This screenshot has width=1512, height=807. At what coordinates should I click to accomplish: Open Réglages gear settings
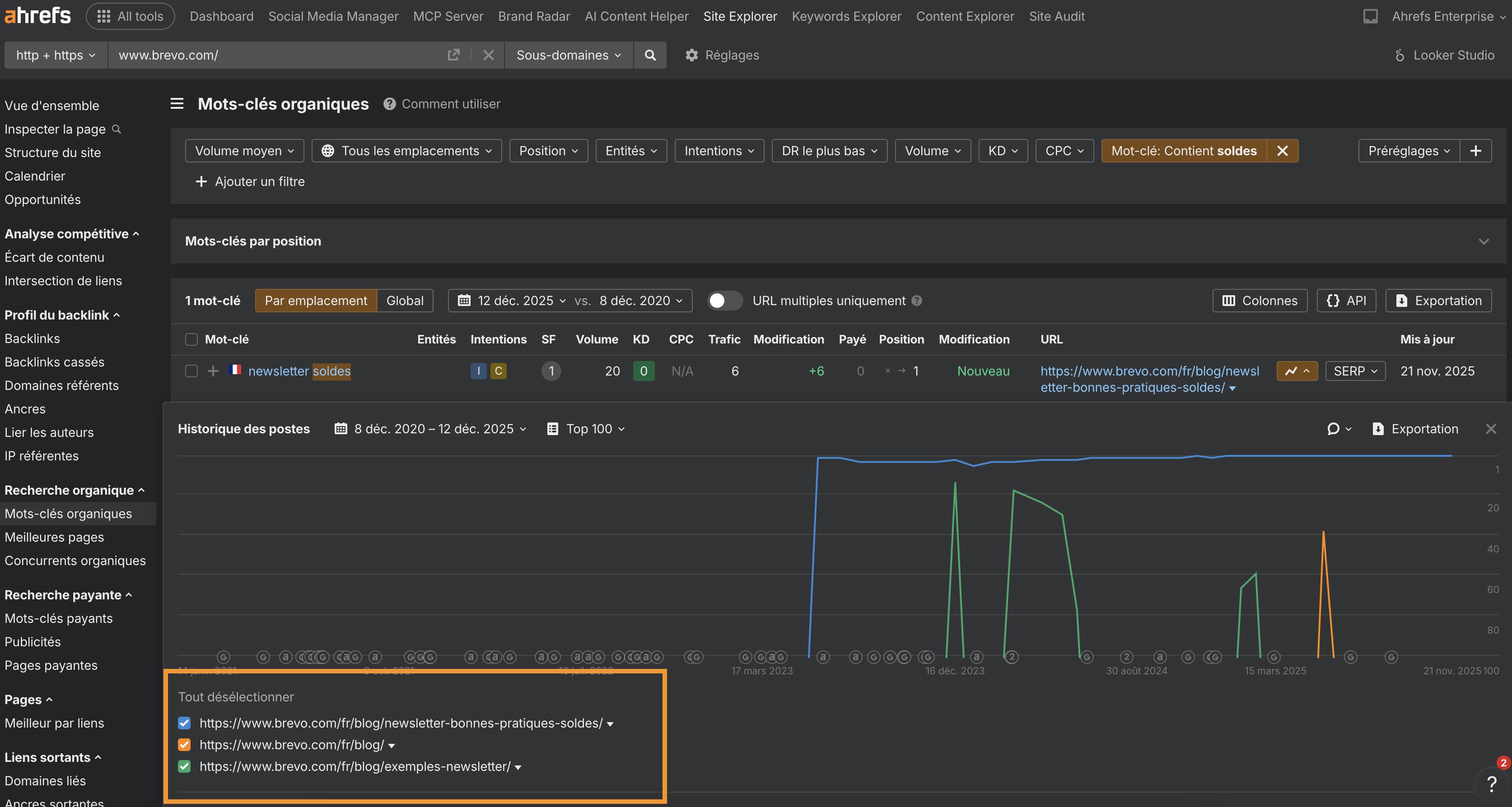[722, 55]
